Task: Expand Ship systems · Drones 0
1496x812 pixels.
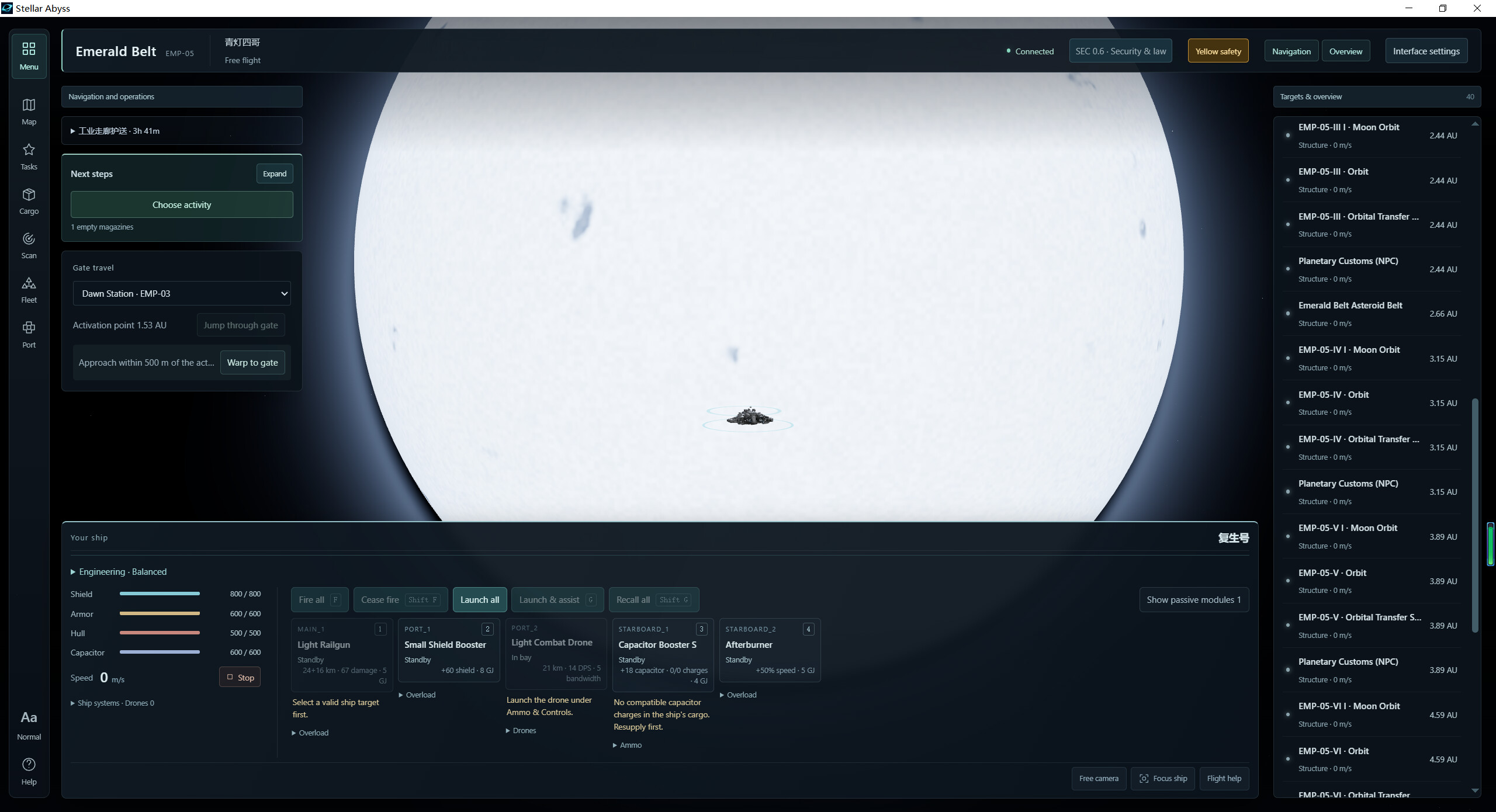Action: click(112, 703)
